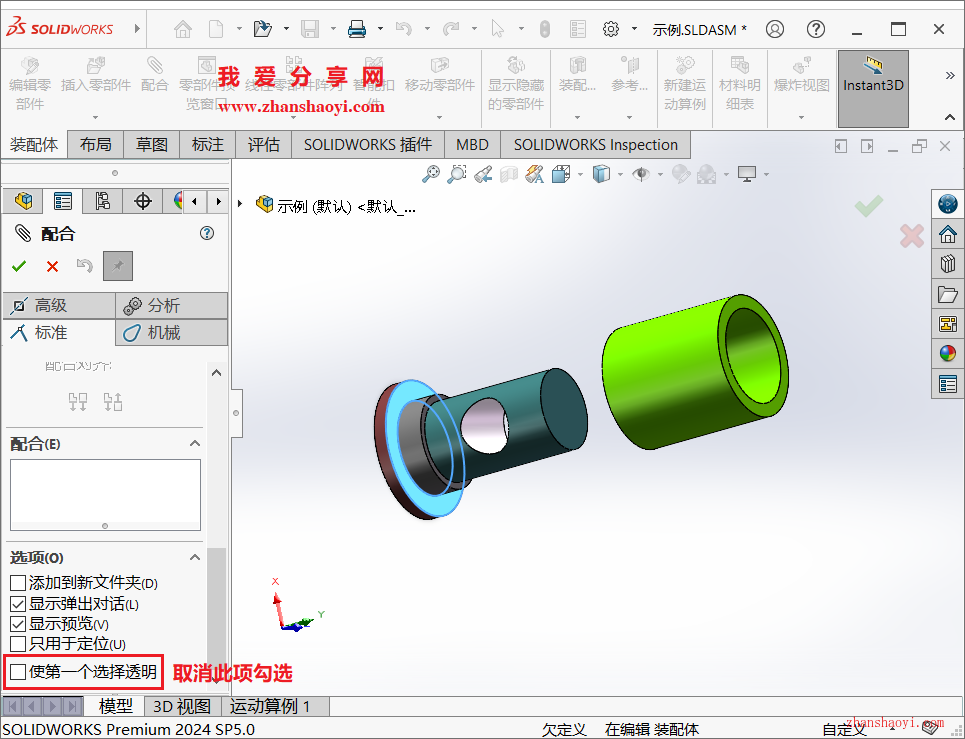Click the Rebuild traffic light icon
This screenshot has height=739, width=965.
[545, 29]
